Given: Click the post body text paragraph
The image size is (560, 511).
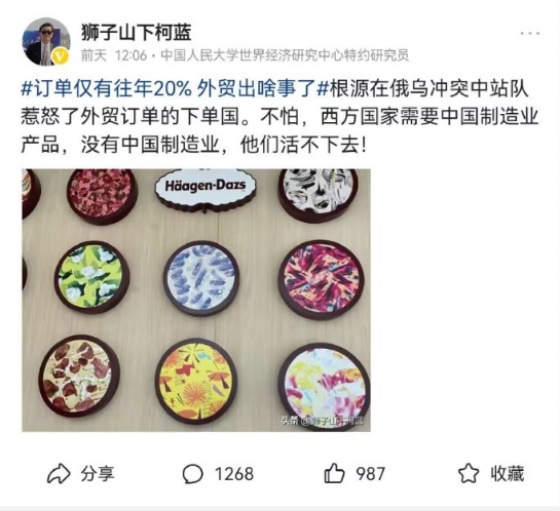Looking at the screenshot, I should [x=280, y=117].
